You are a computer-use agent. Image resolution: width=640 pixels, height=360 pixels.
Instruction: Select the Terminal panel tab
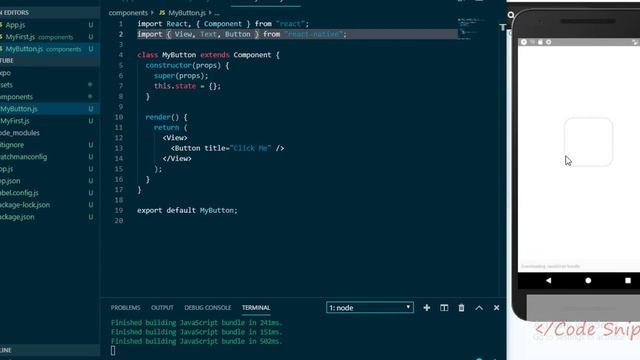click(x=256, y=308)
